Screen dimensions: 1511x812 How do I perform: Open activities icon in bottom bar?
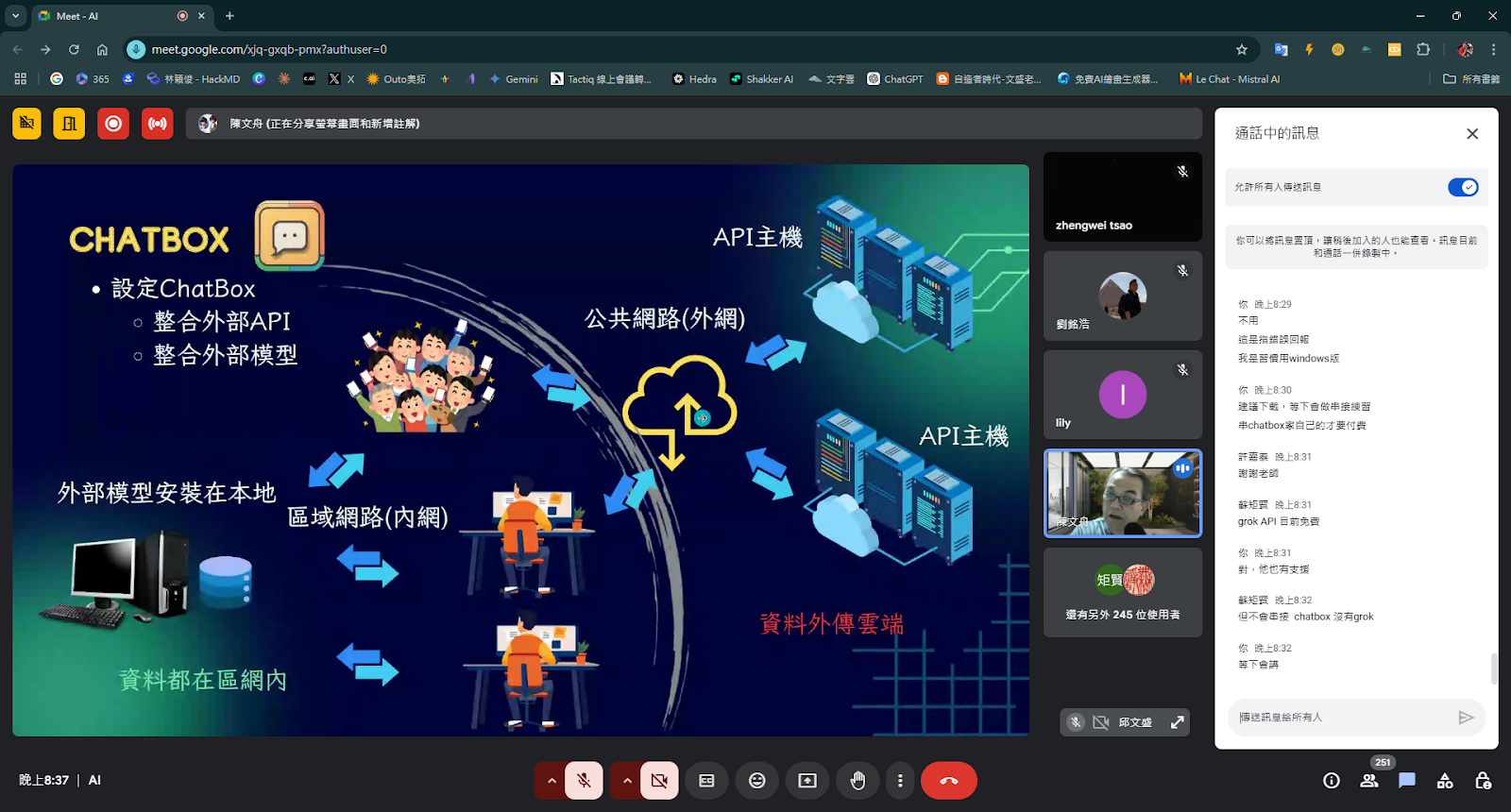(x=1445, y=781)
